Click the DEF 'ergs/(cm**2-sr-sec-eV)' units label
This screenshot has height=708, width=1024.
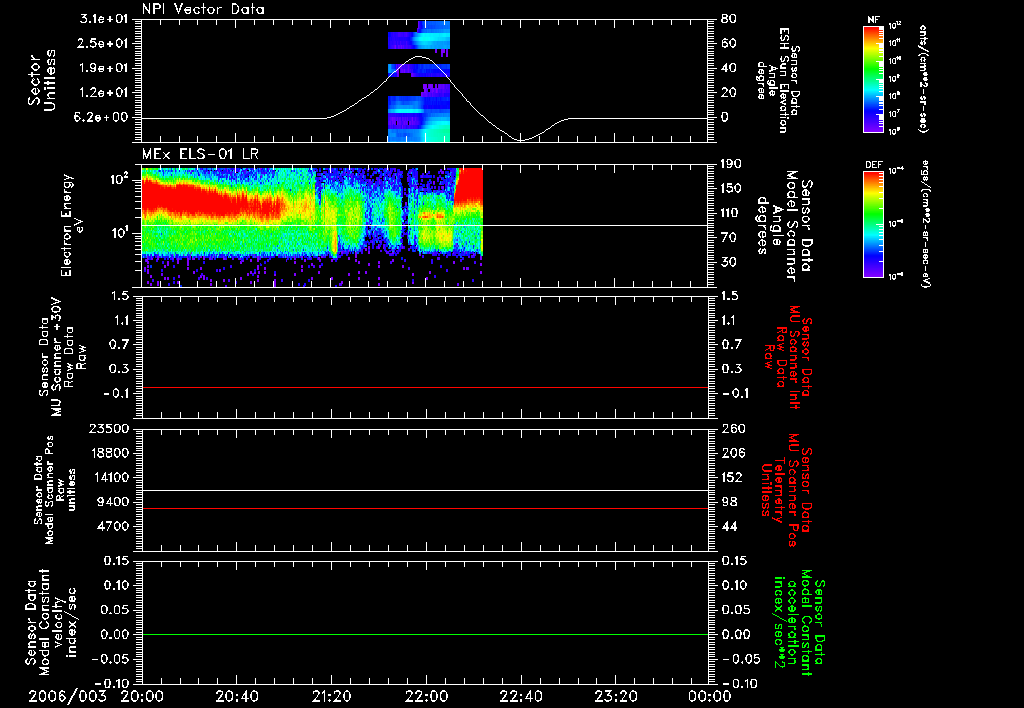tap(924, 224)
